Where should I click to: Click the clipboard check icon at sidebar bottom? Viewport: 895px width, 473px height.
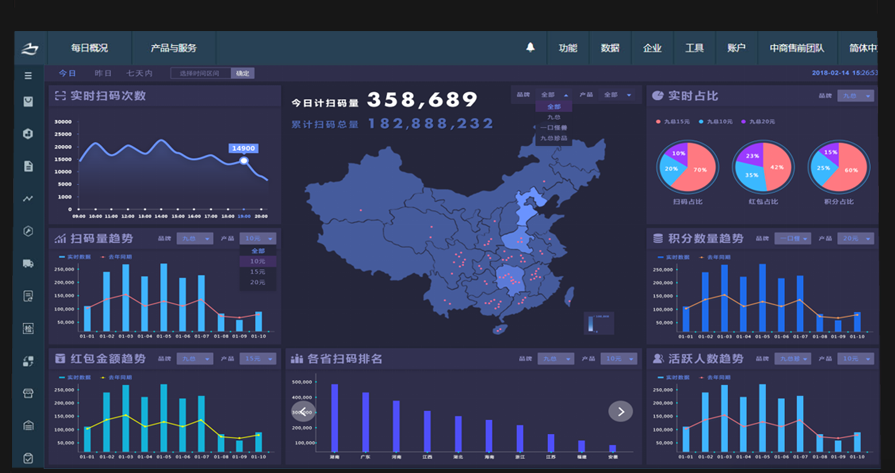click(x=28, y=458)
